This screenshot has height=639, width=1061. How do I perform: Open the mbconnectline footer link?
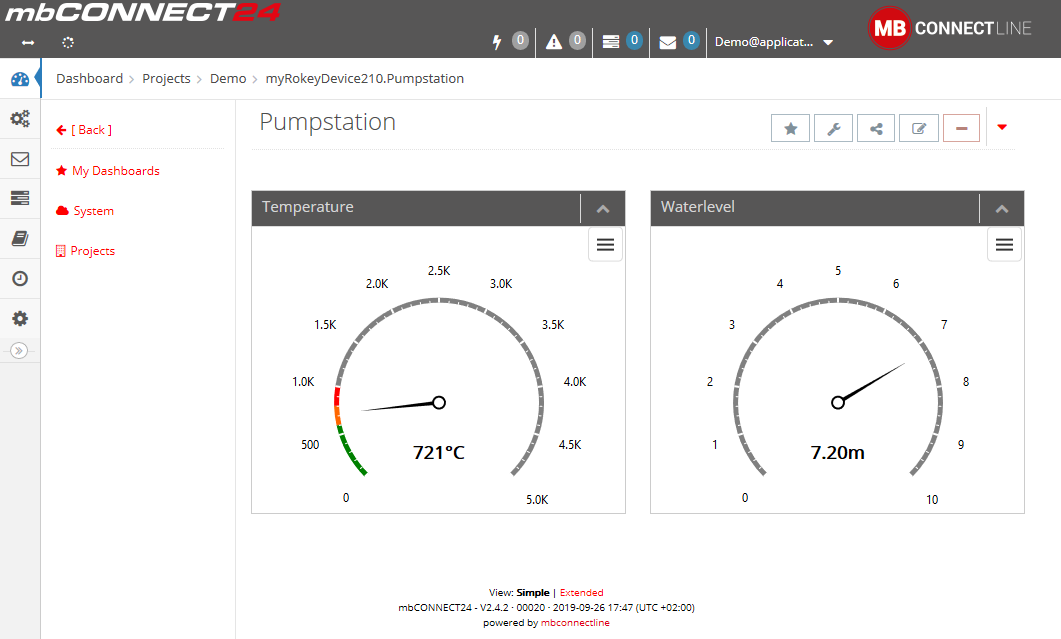tap(575, 623)
